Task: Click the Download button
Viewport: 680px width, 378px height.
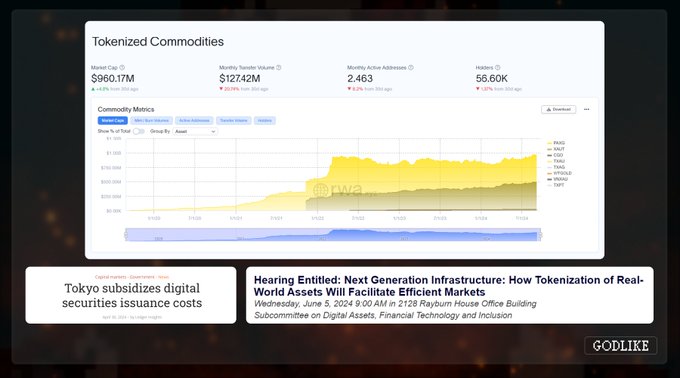Action: click(559, 109)
